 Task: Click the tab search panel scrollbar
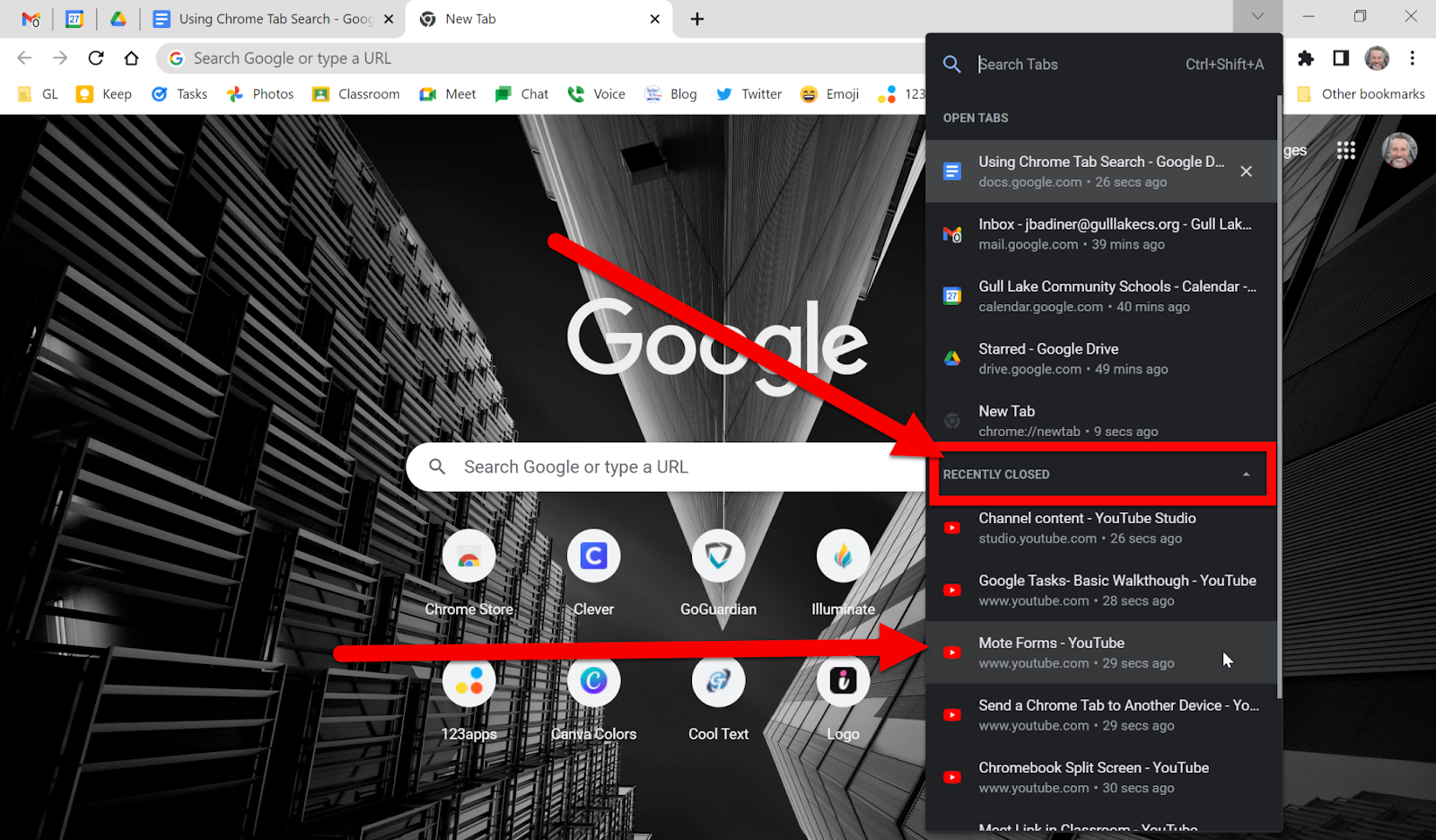pyautogui.click(x=1279, y=395)
